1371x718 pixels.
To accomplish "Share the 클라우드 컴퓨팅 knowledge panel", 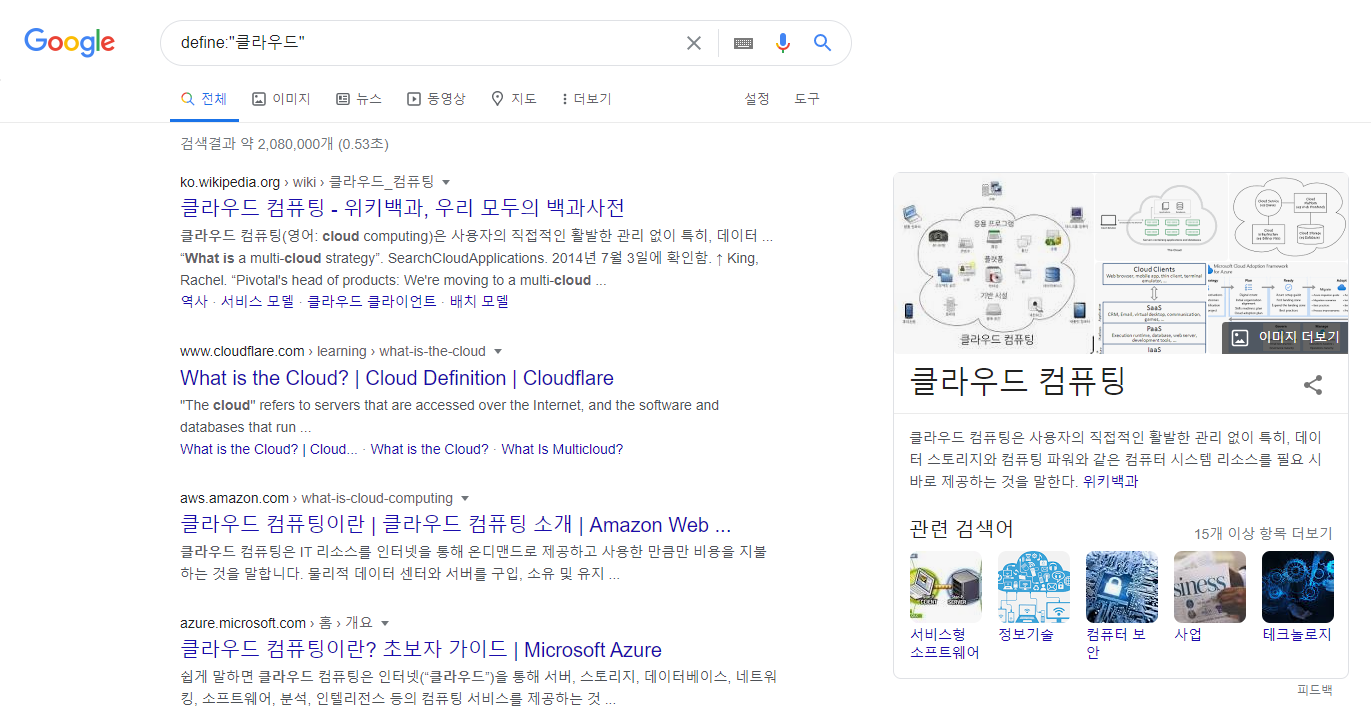I will [1313, 385].
